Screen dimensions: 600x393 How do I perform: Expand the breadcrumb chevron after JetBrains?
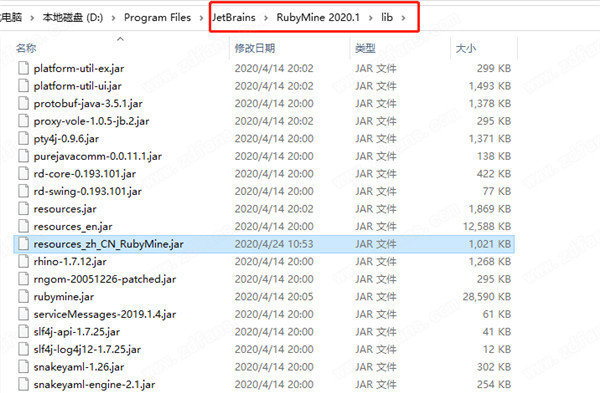pyautogui.click(x=266, y=18)
